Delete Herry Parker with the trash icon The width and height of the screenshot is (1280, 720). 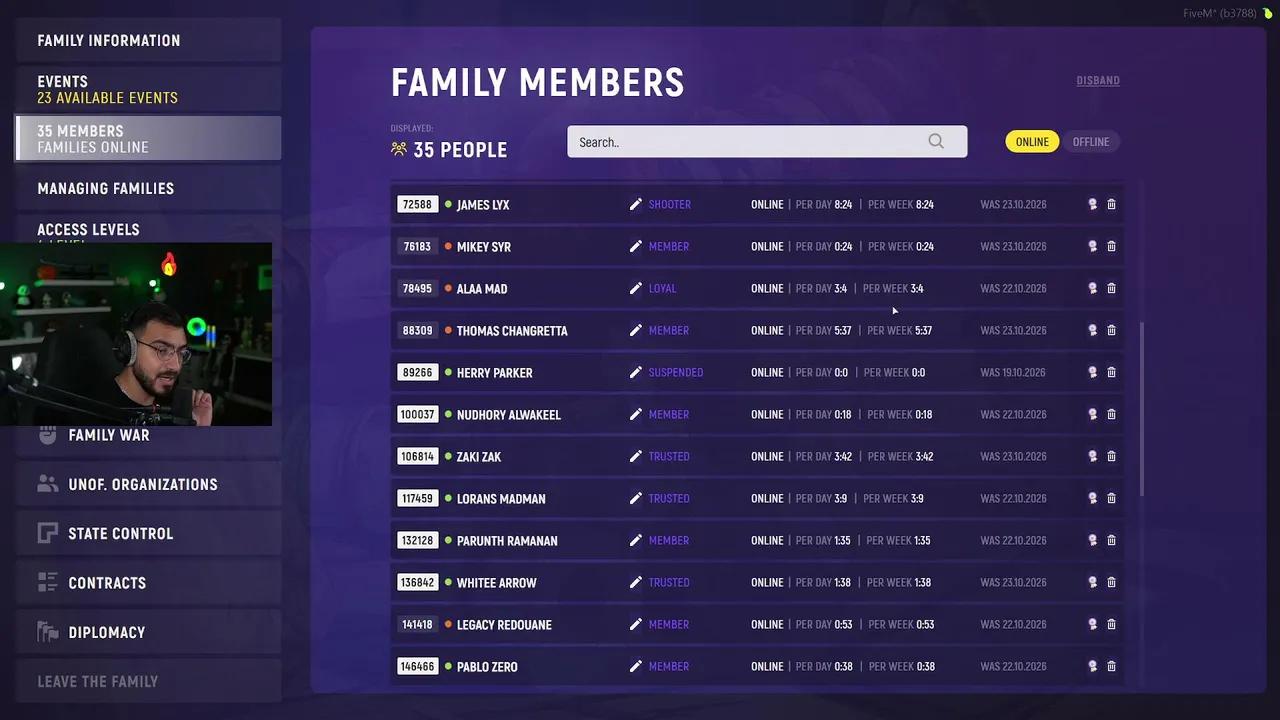[x=1111, y=372]
